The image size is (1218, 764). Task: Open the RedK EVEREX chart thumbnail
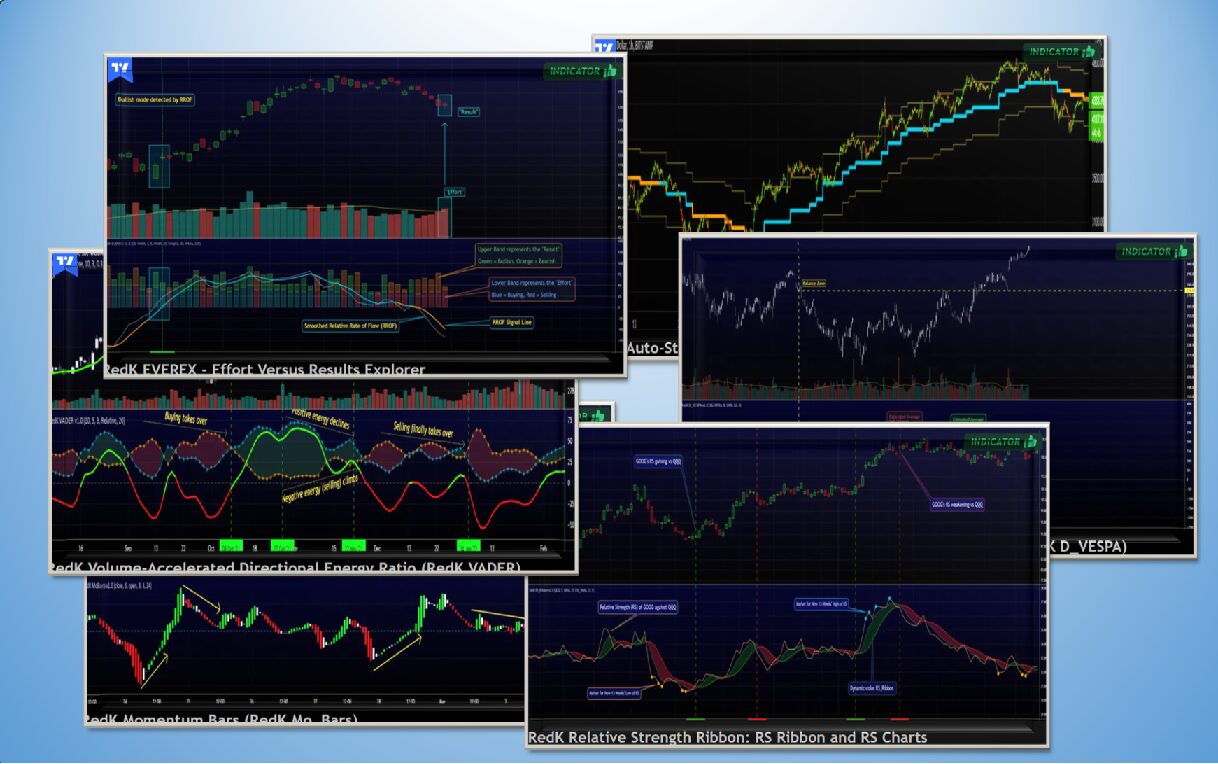365,215
